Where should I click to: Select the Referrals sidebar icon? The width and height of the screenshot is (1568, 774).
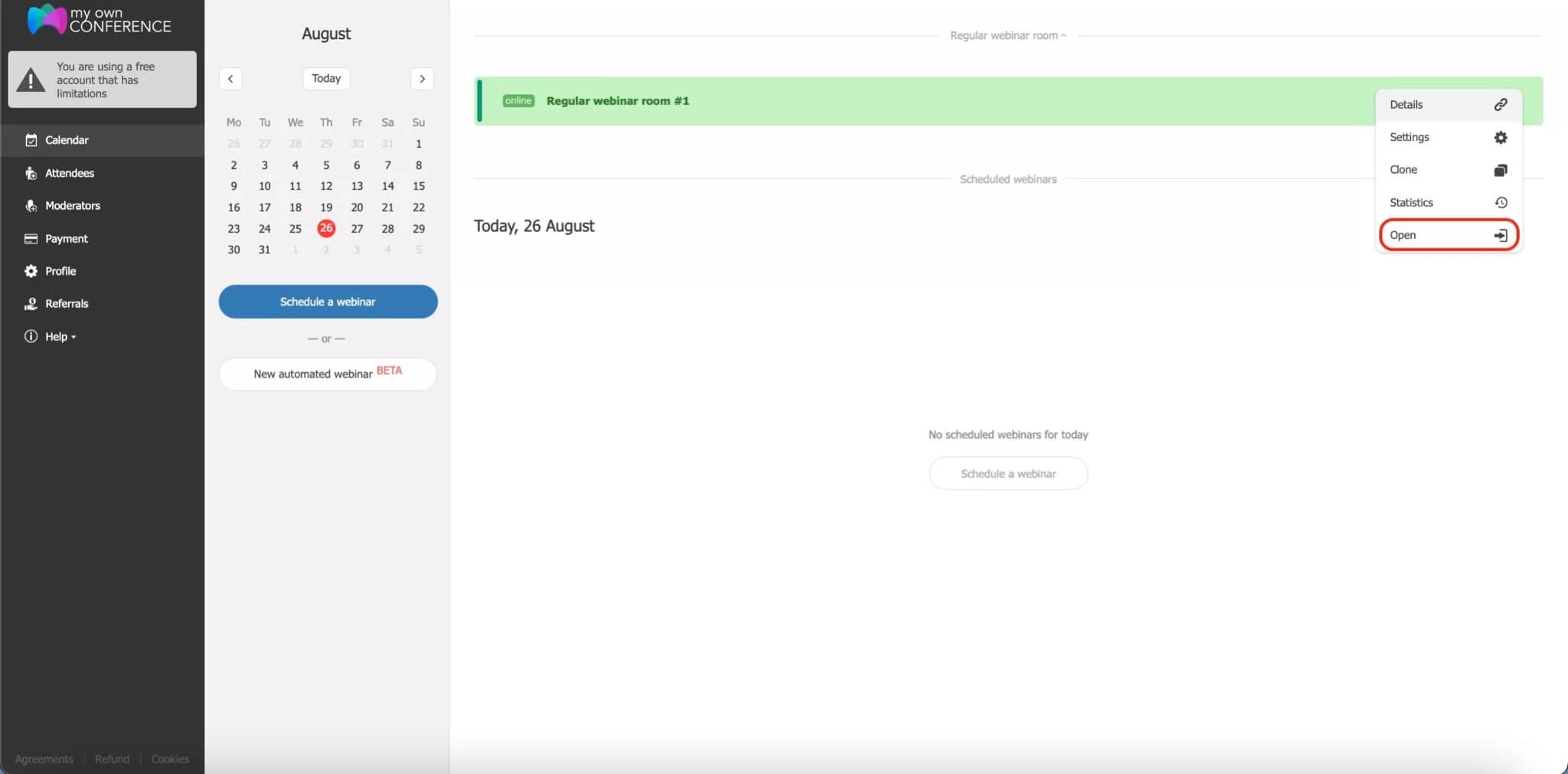pos(31,303)
